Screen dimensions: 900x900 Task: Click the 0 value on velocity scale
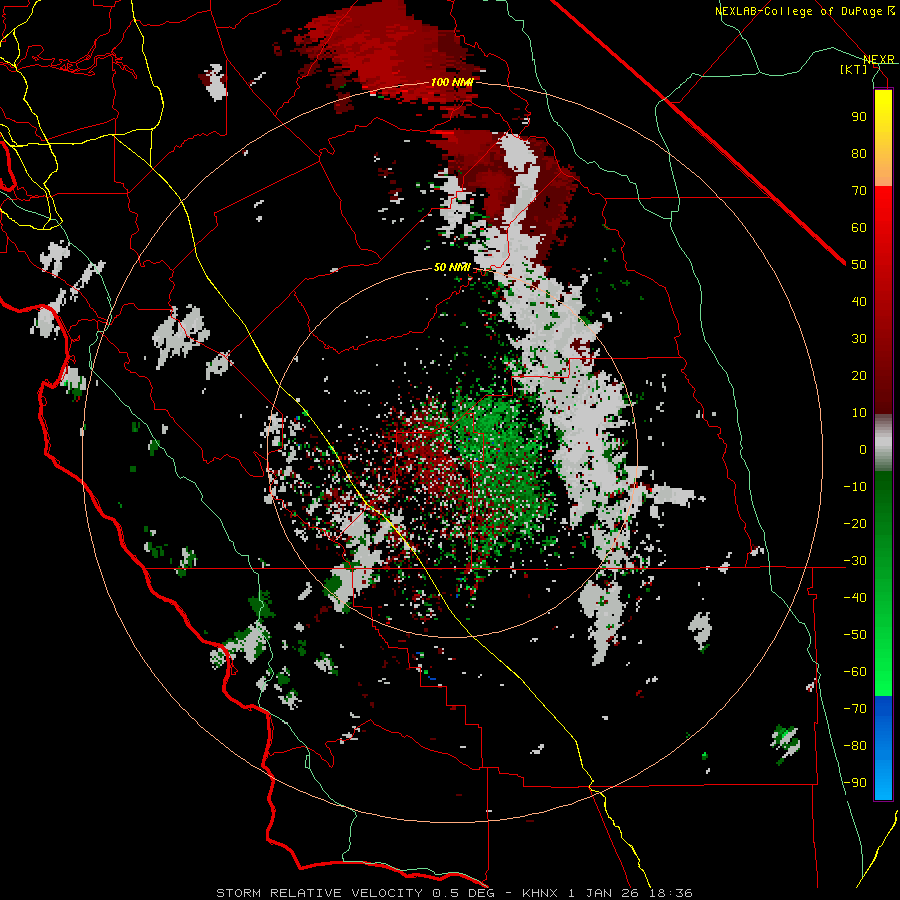863,449
